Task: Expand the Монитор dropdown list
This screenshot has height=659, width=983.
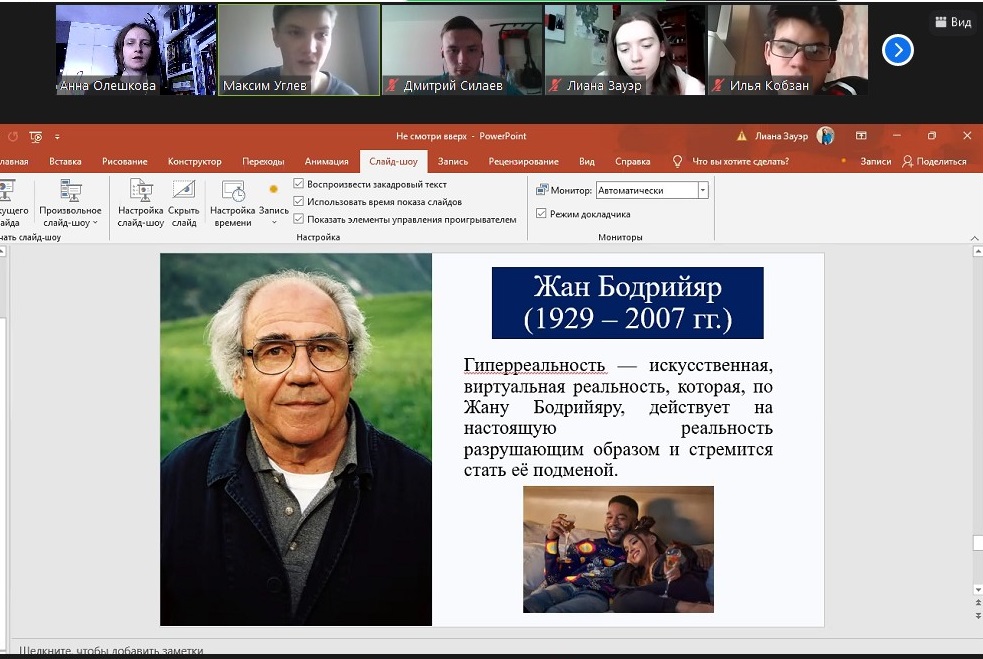Action: point(703,190)
